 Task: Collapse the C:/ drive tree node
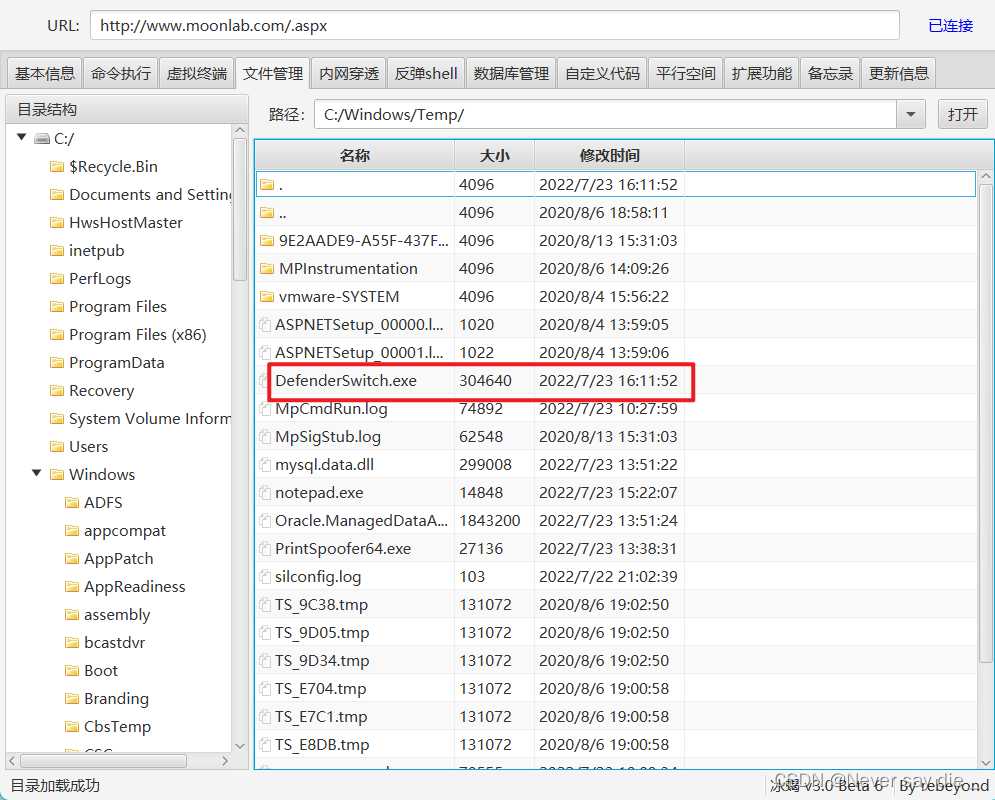(x=22, y=137)
